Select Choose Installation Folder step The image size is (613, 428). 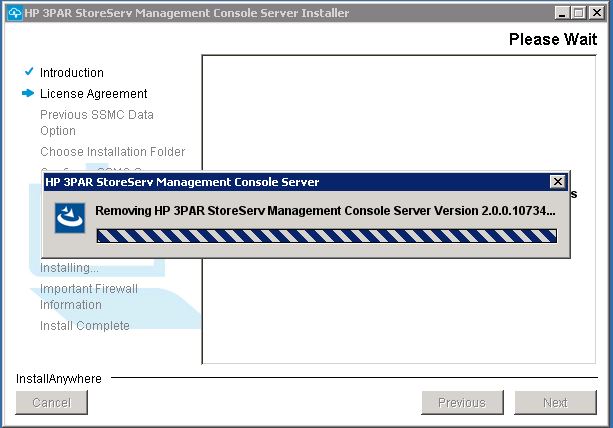113,151
